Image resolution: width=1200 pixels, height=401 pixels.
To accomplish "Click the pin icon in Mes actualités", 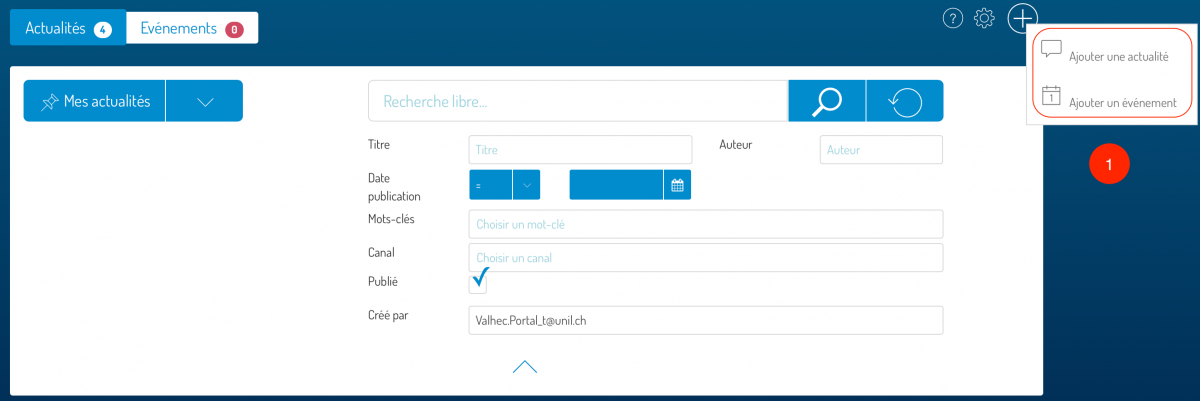I will click(x=48, y=102).
